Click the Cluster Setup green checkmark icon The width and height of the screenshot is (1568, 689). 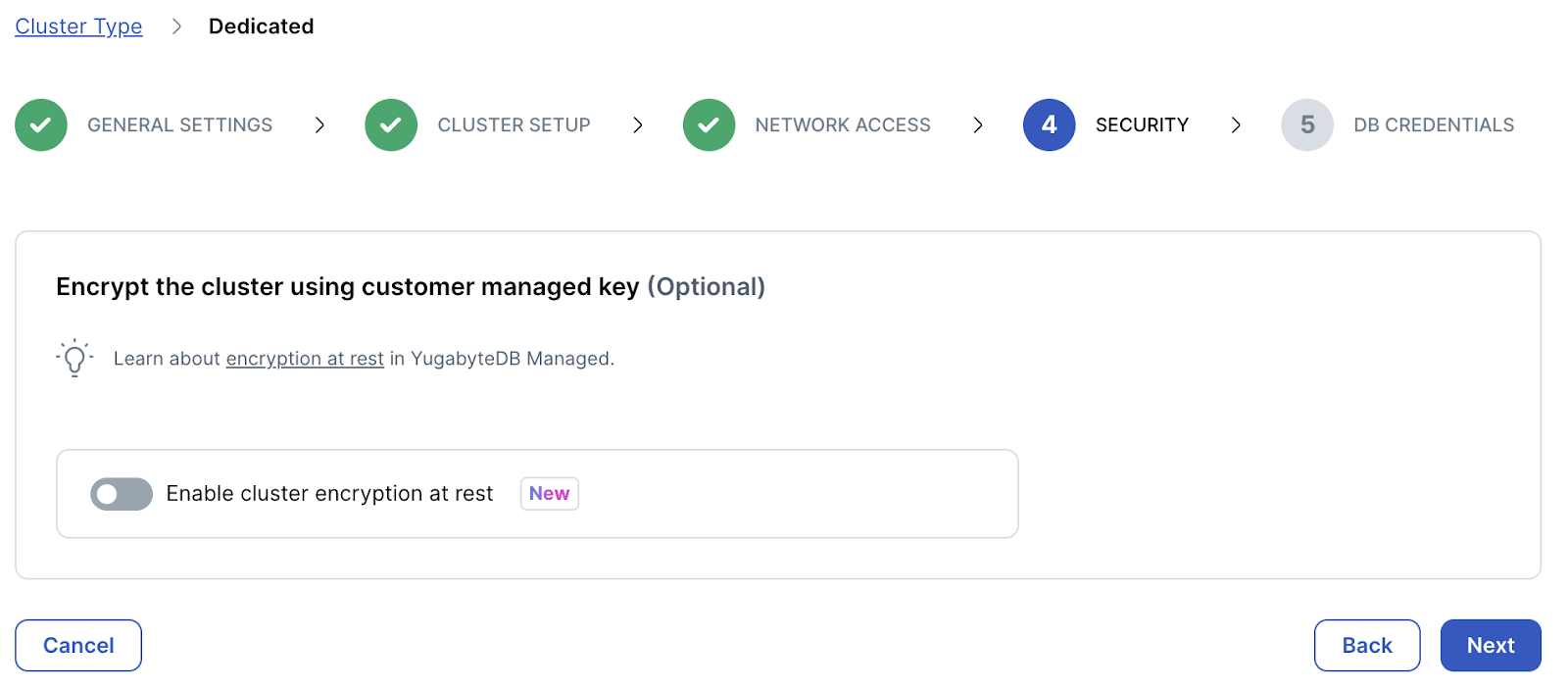[x=391, y=124]
